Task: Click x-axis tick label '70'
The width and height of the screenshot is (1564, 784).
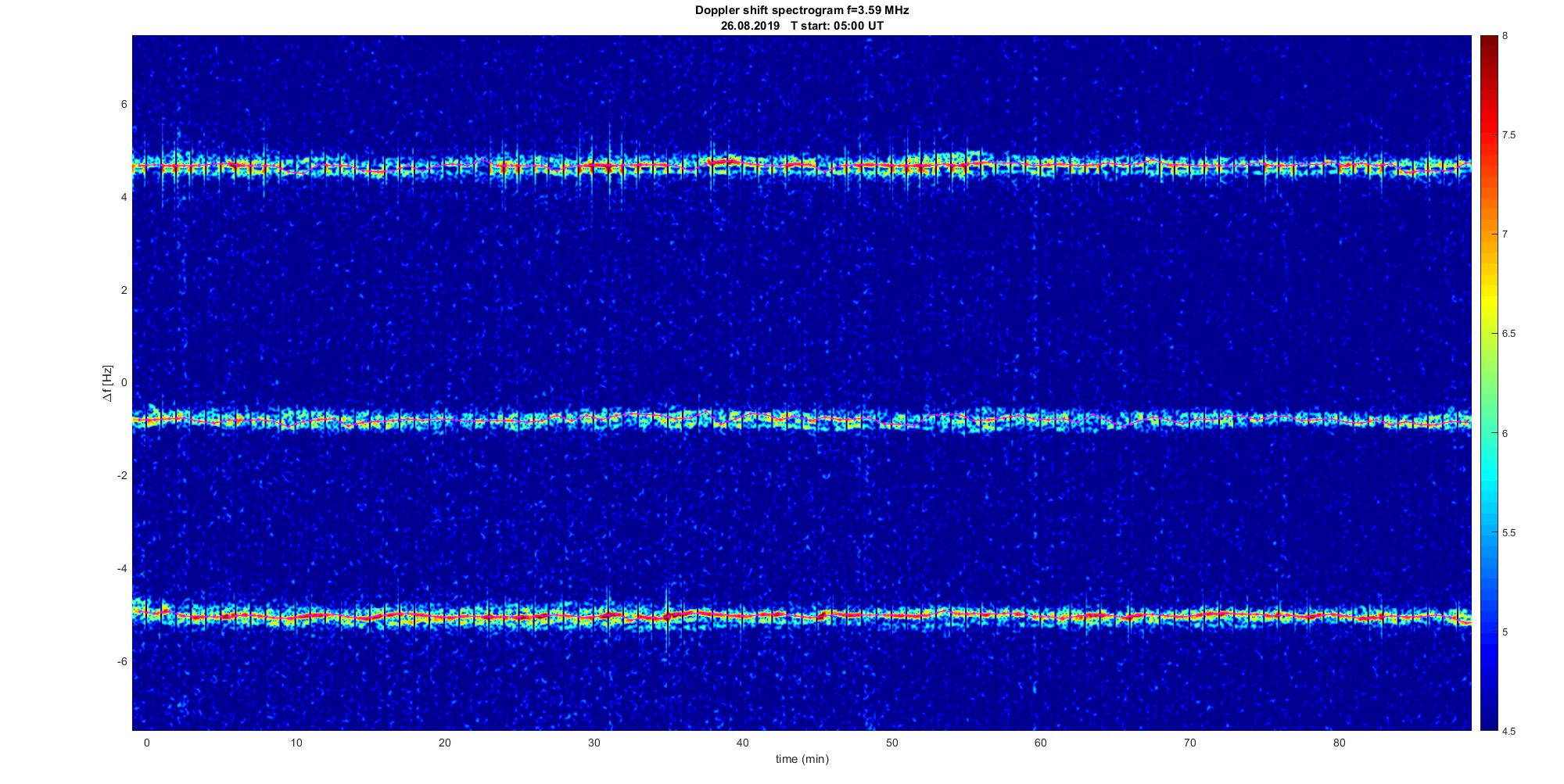Action: point(1190,743)
